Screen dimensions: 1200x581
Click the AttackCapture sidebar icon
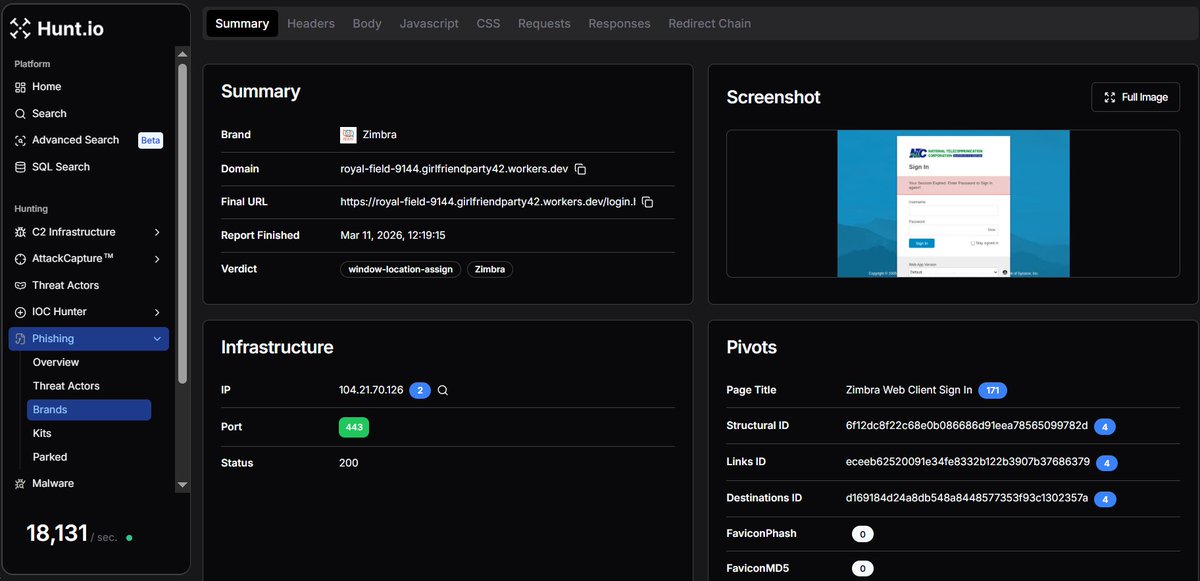pyautogui.click(x=21, y=259)
